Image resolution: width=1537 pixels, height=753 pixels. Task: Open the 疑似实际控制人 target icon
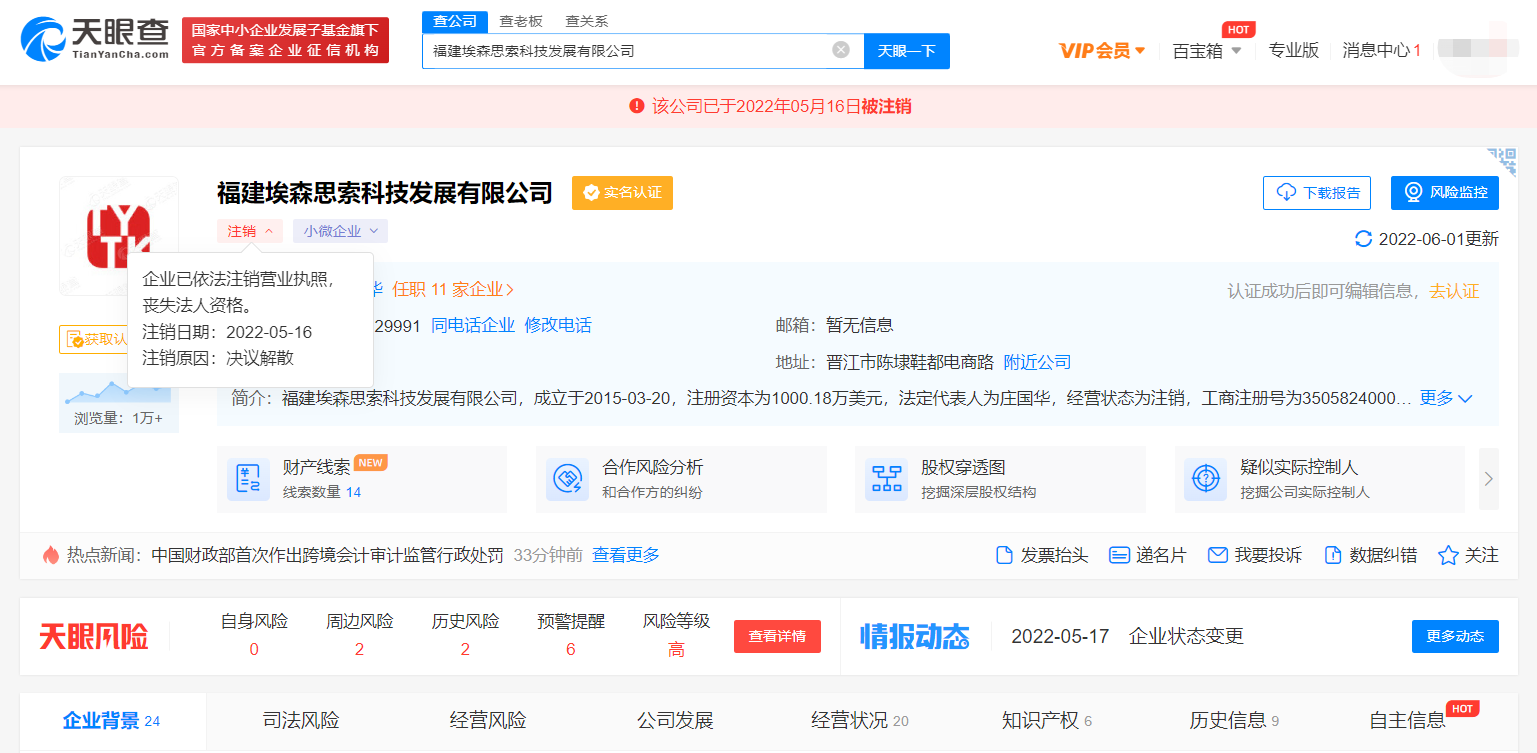tap(1205, 479)
